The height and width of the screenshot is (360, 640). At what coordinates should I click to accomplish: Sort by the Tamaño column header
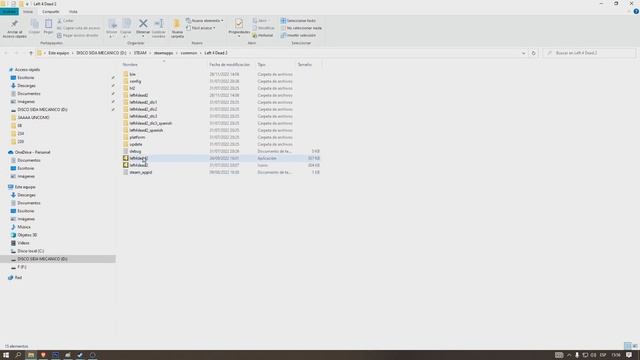(x=304, y=64)
